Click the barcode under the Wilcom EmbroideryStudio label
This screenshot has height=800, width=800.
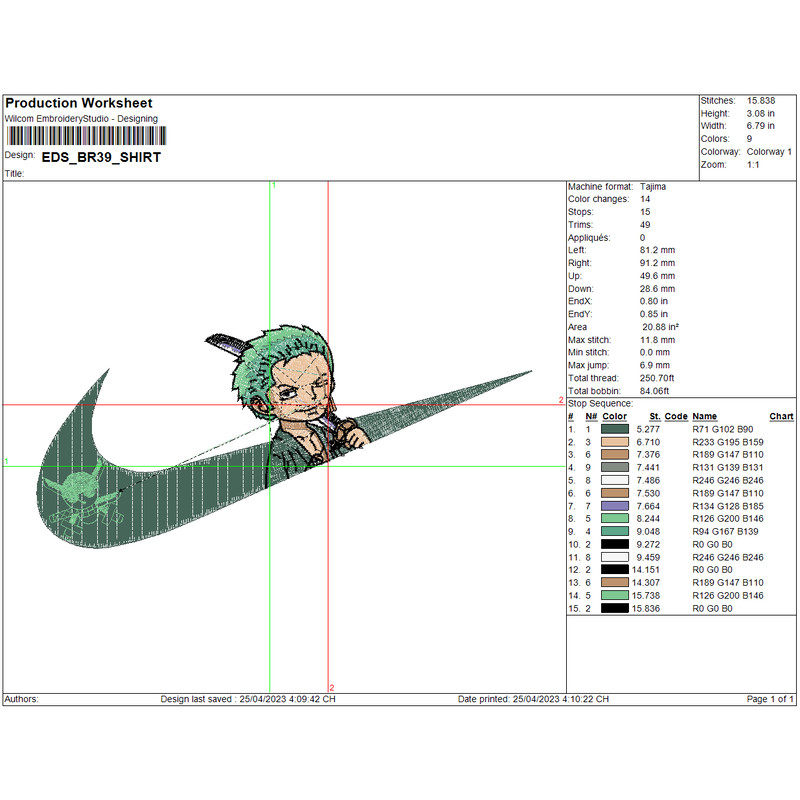(84, 137)
